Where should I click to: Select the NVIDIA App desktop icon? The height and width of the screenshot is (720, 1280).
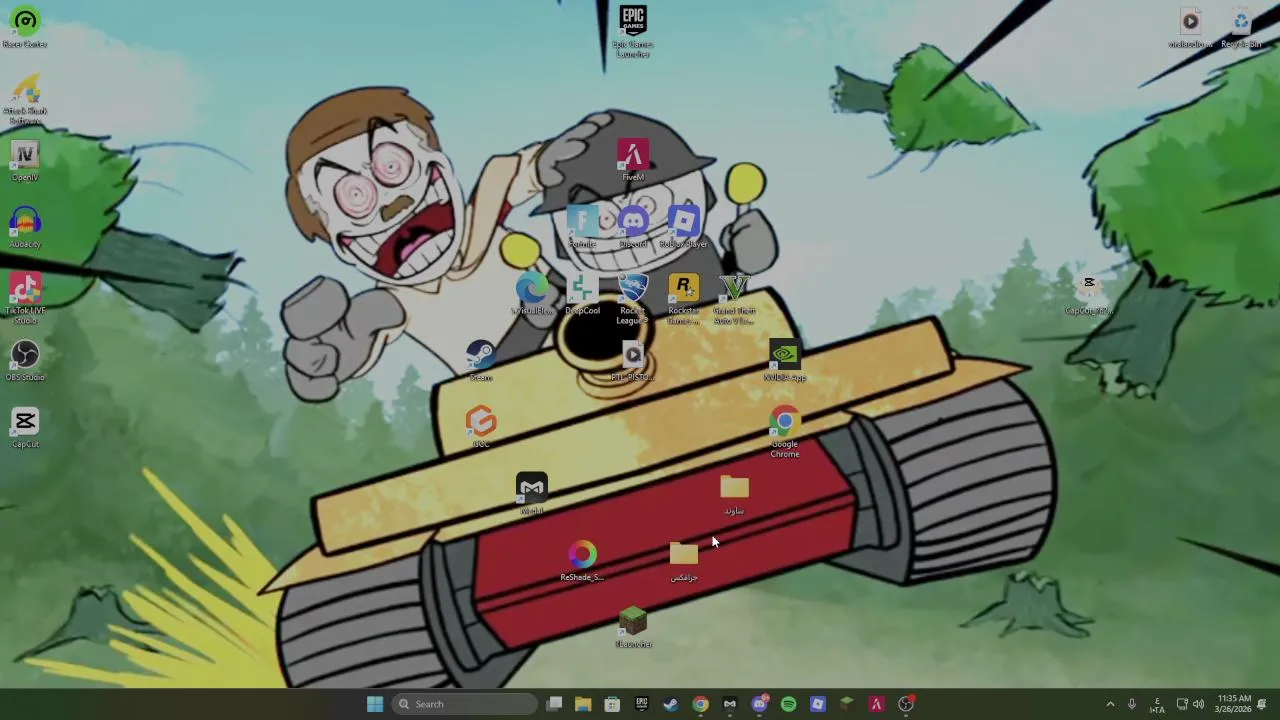point(785,361)
